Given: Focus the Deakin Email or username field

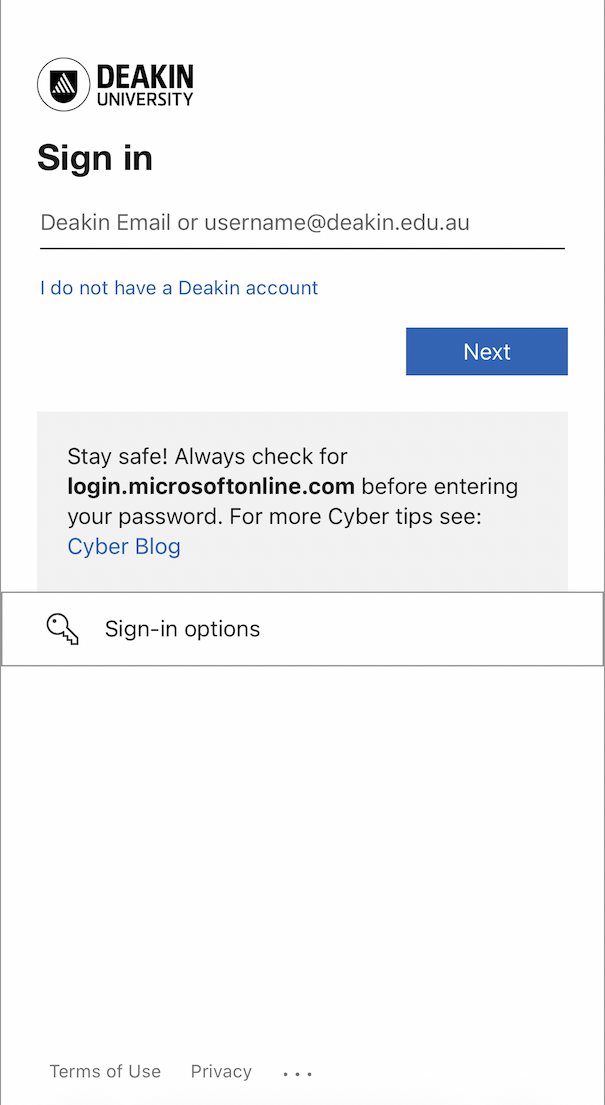Looking at the screenshot, I should pos(301,223).
